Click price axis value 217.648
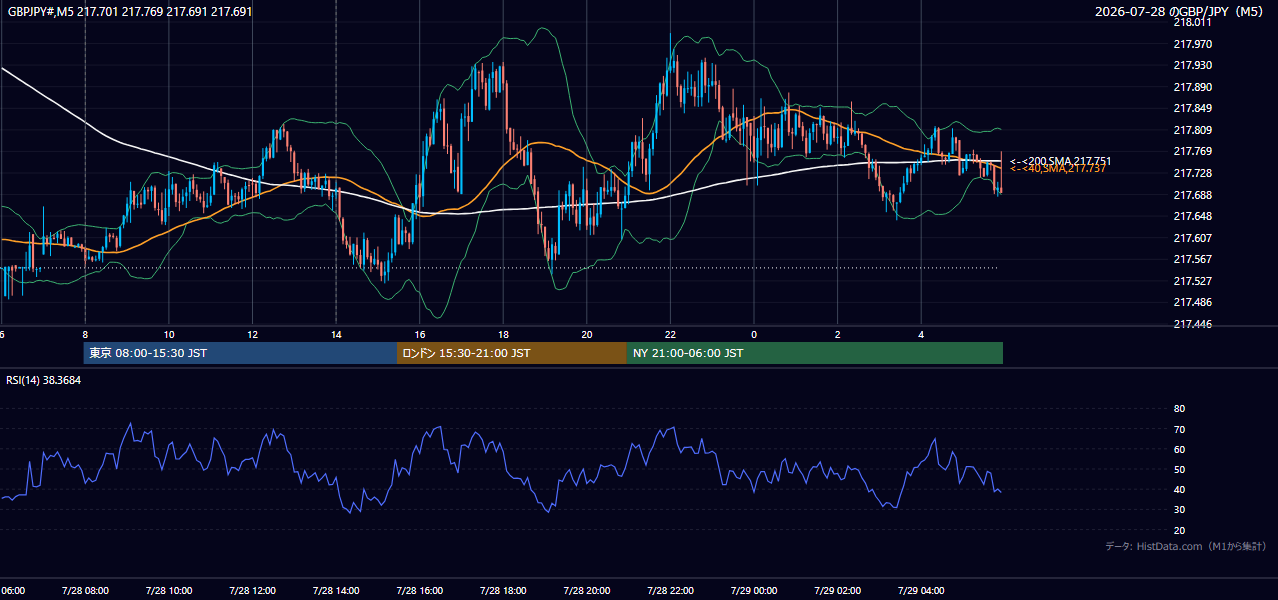 click(1192, 216)
